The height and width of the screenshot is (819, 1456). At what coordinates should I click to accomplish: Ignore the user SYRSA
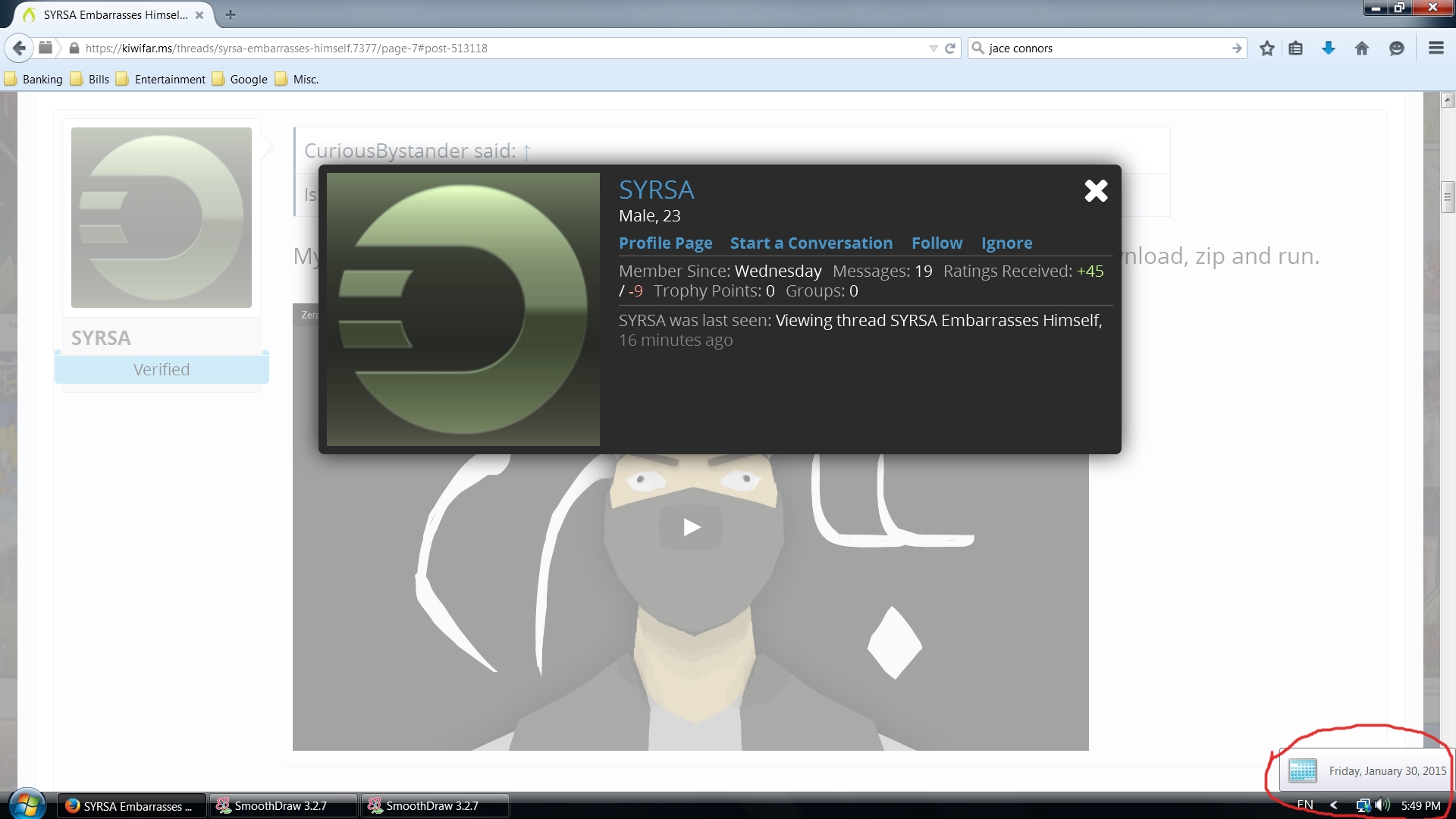coord(1007,243)
